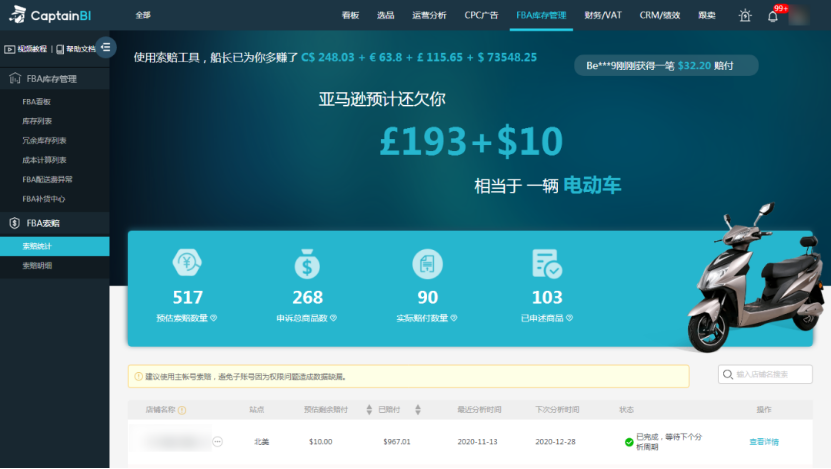The height and width of the screenshot is (469, 831).
Task: Expand FBA索赔 sidebar section
Action: coord(55,223)
